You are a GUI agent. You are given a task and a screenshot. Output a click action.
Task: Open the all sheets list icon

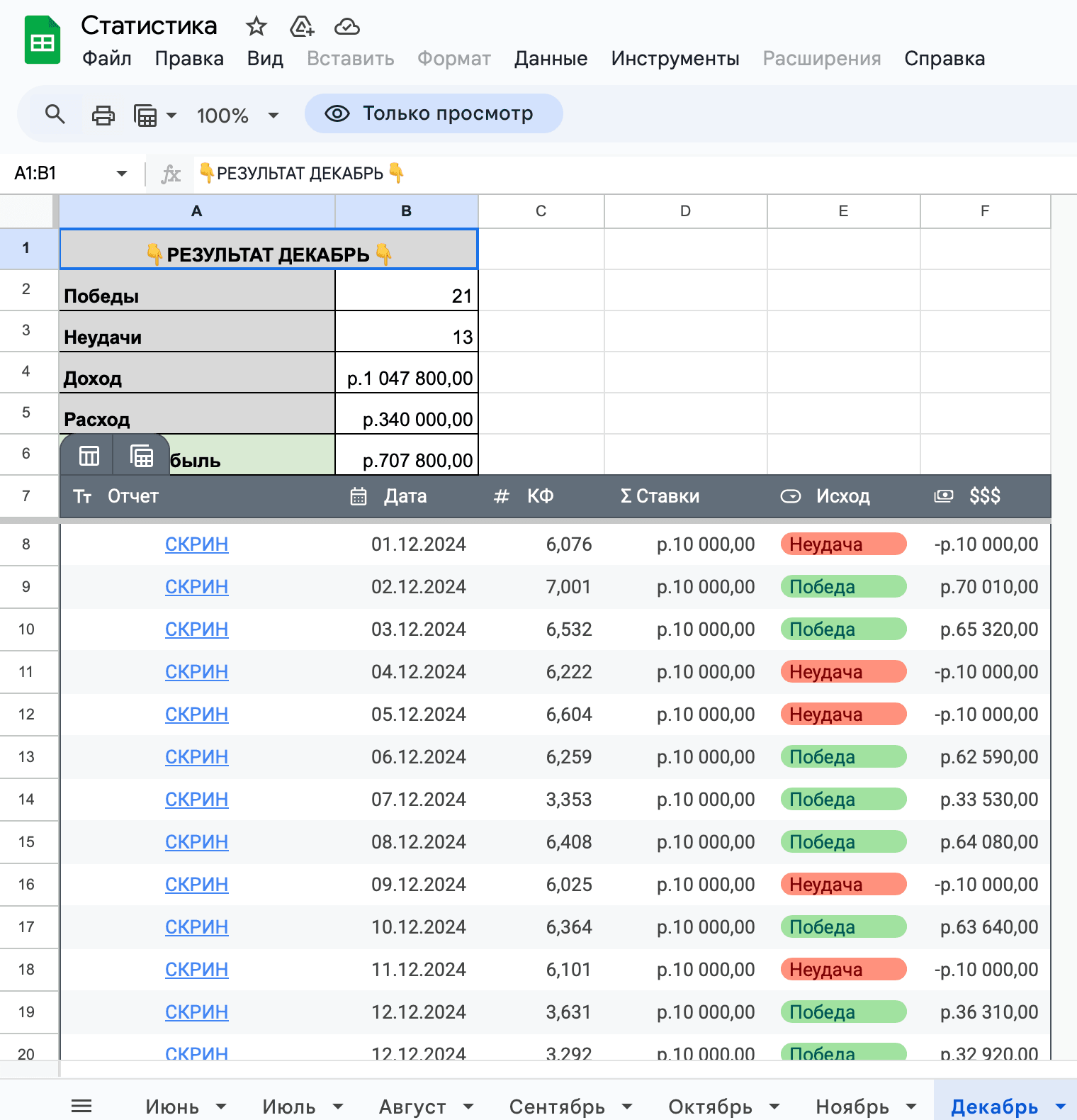[x=81, y=1106]
